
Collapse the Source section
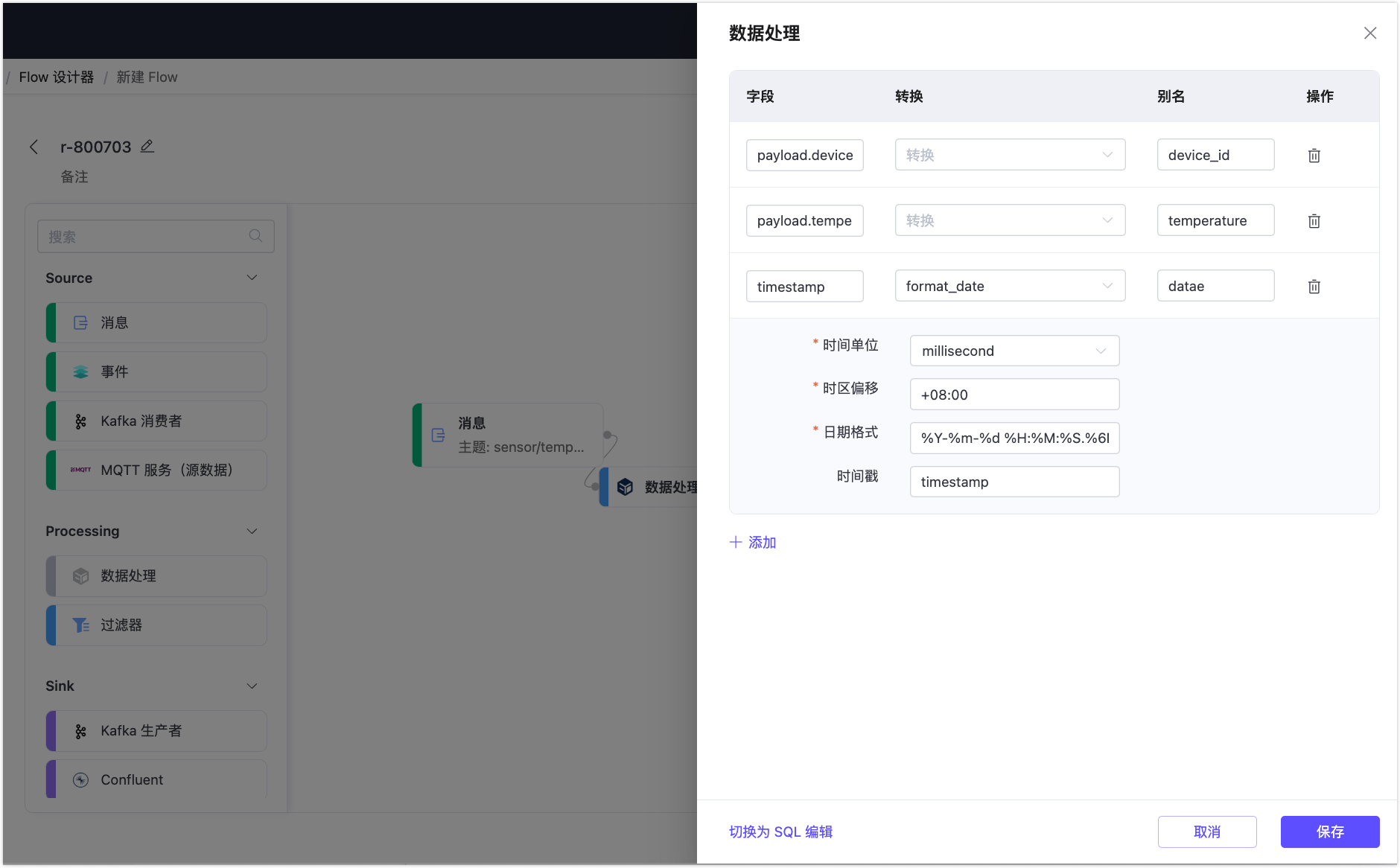click(x=251, y=277)
